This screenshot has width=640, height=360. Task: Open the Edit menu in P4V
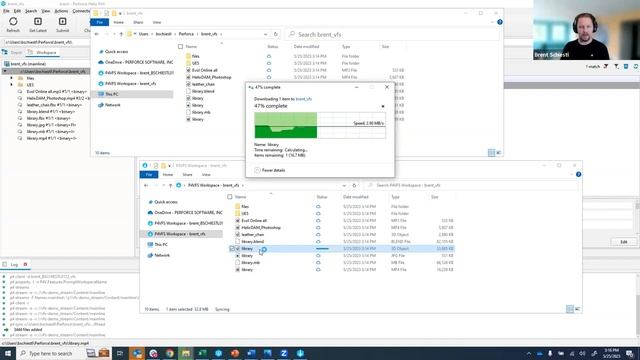click(17, 11)
